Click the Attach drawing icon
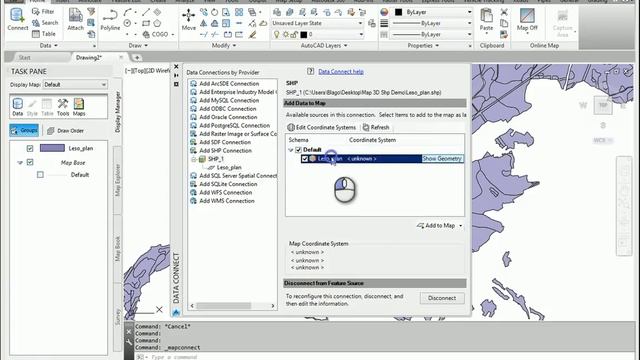Screen dimensions: 640x360 [76, 20]
